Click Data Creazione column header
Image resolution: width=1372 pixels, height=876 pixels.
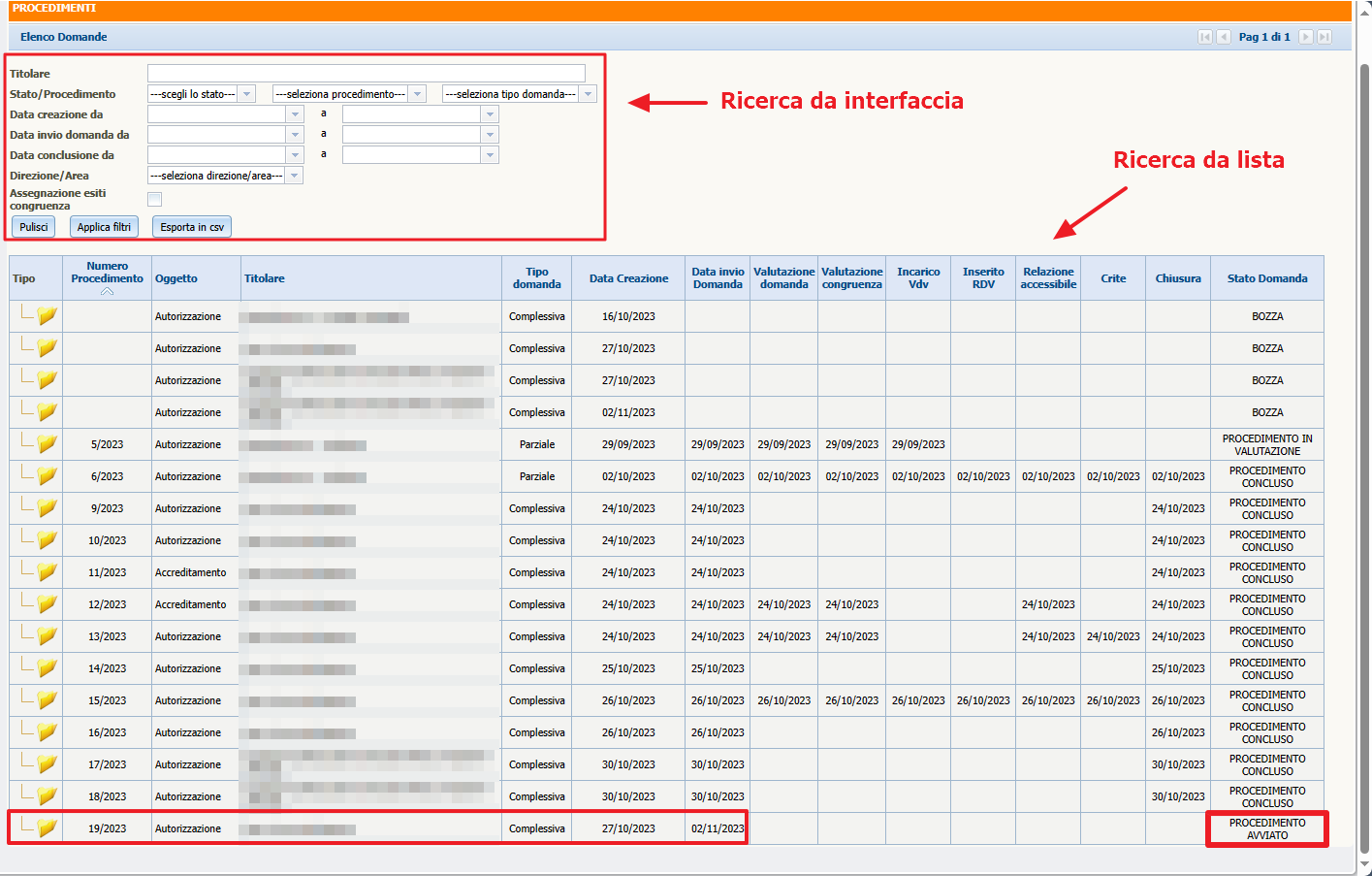point(628,278)
